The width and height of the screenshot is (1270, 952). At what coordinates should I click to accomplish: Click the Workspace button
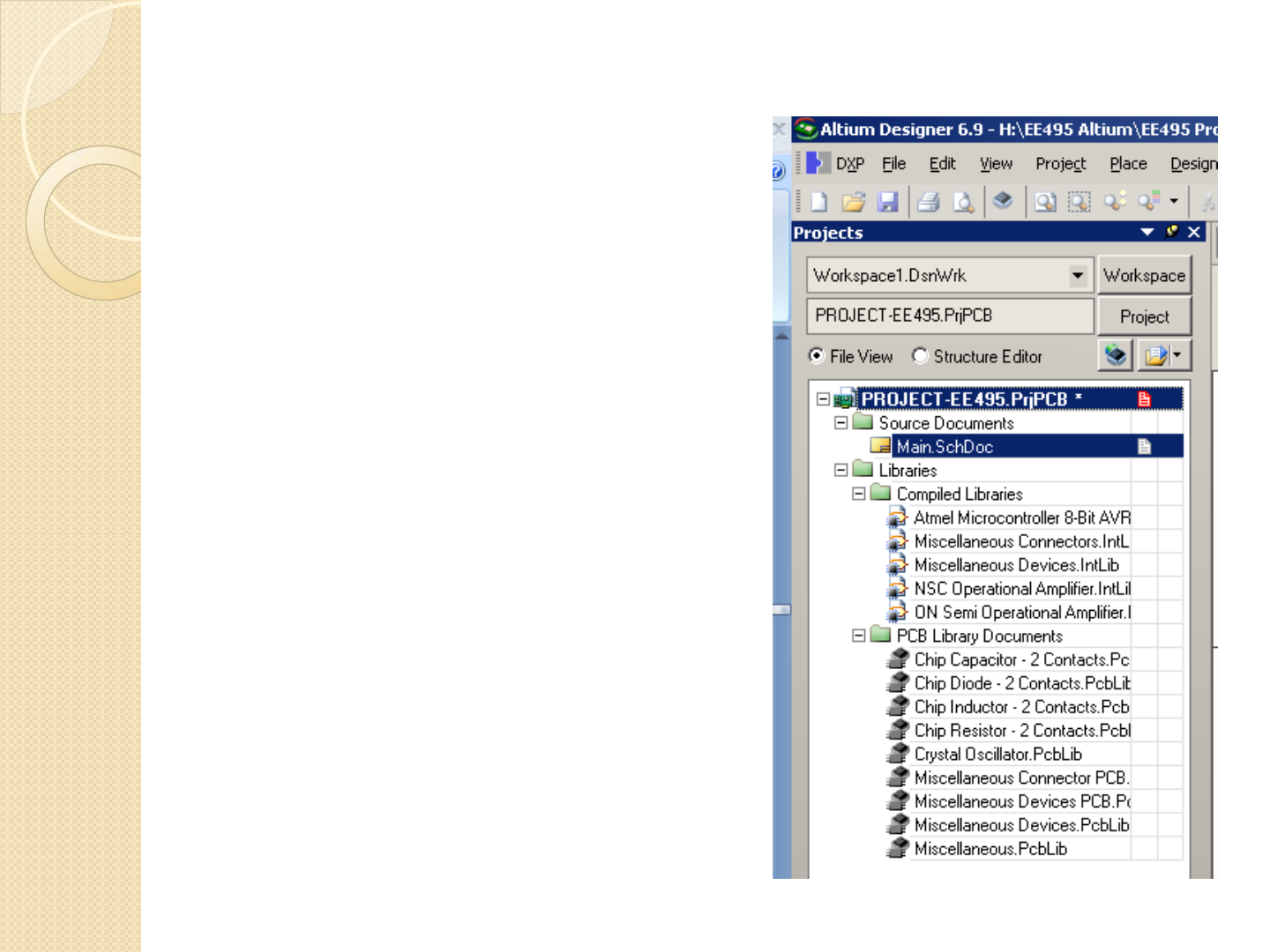1145,275
